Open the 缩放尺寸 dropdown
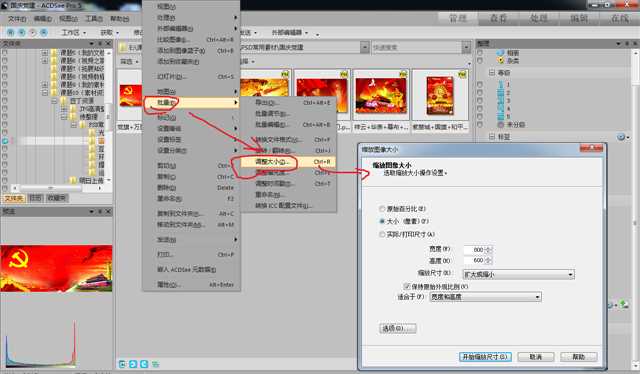The height and width of the screenshot is (374, 640). point(518,274)
